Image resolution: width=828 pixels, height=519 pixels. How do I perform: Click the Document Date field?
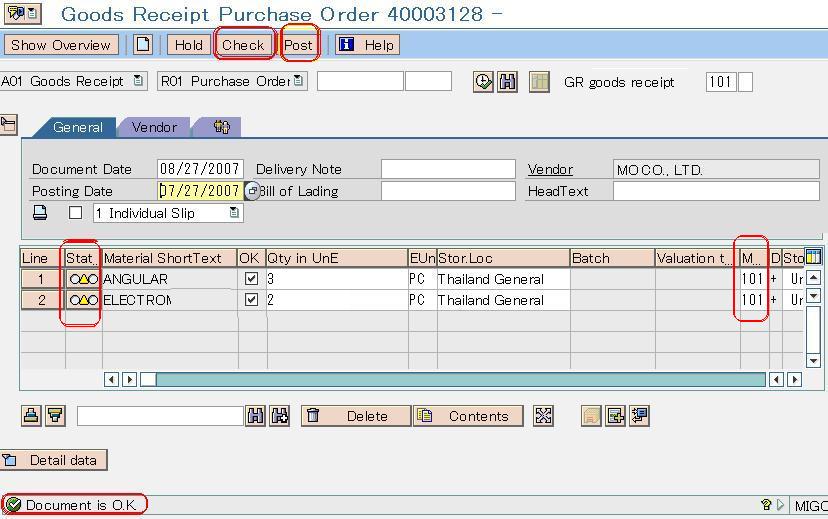(x=200, y=169)
